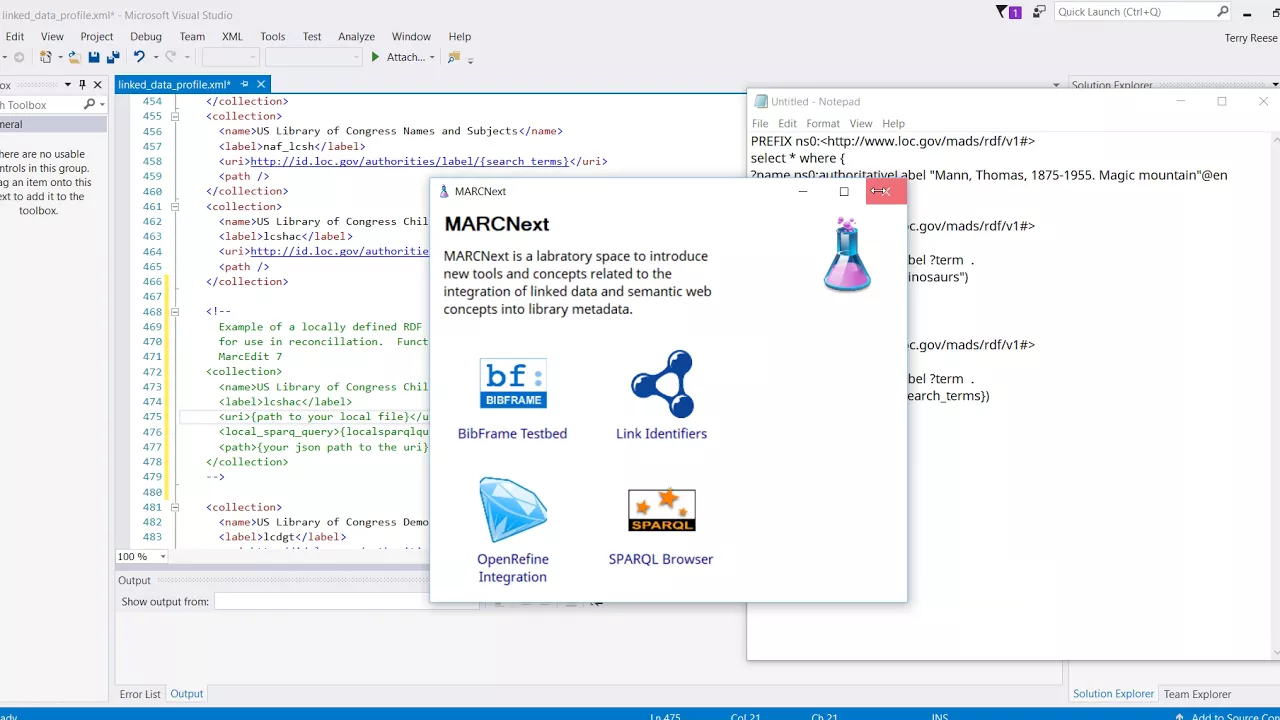Click the Notepad icon in Notepad title bar
Viewport: 1280px width, 720px height.
coord(761,101)
